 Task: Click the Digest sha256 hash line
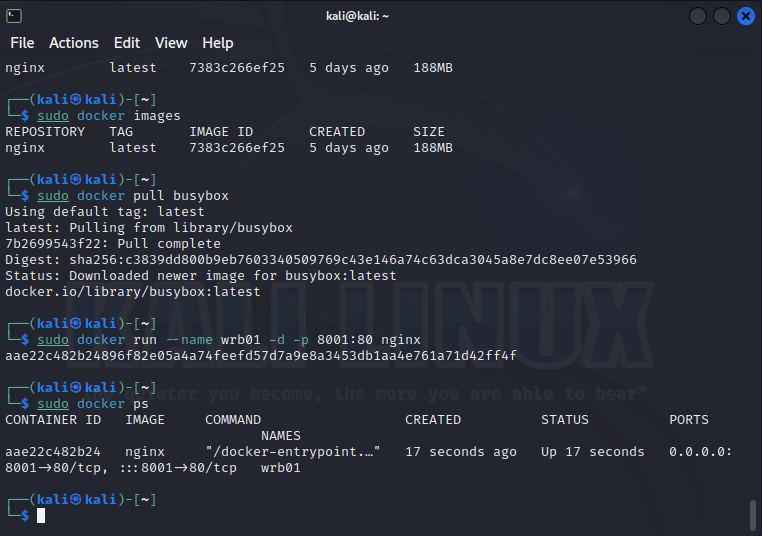tap(321, 260)
